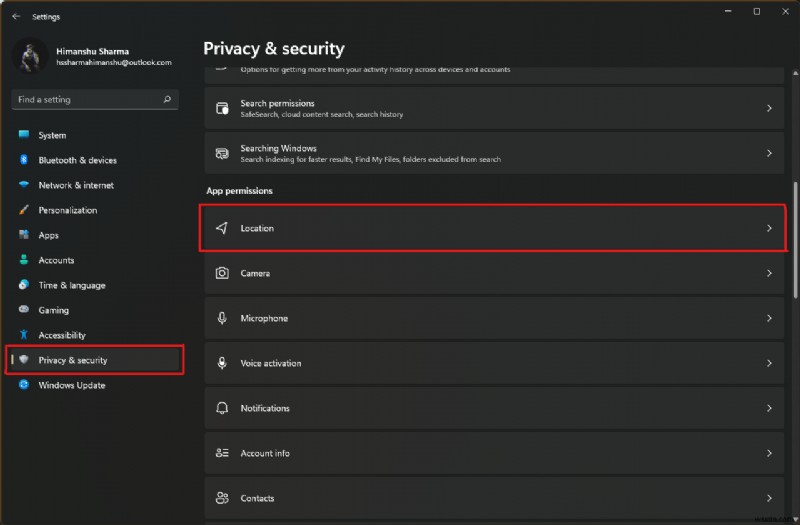Click the Windows Update sync icon
The height and width of the screenshot is (525, 800).
(23, 385)
